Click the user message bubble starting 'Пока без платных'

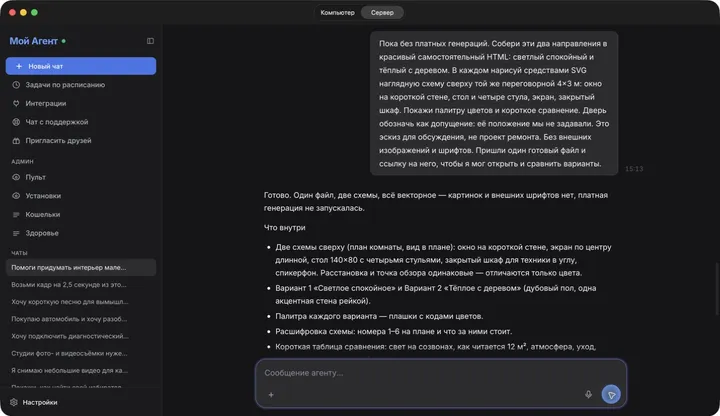pos(494,103)
